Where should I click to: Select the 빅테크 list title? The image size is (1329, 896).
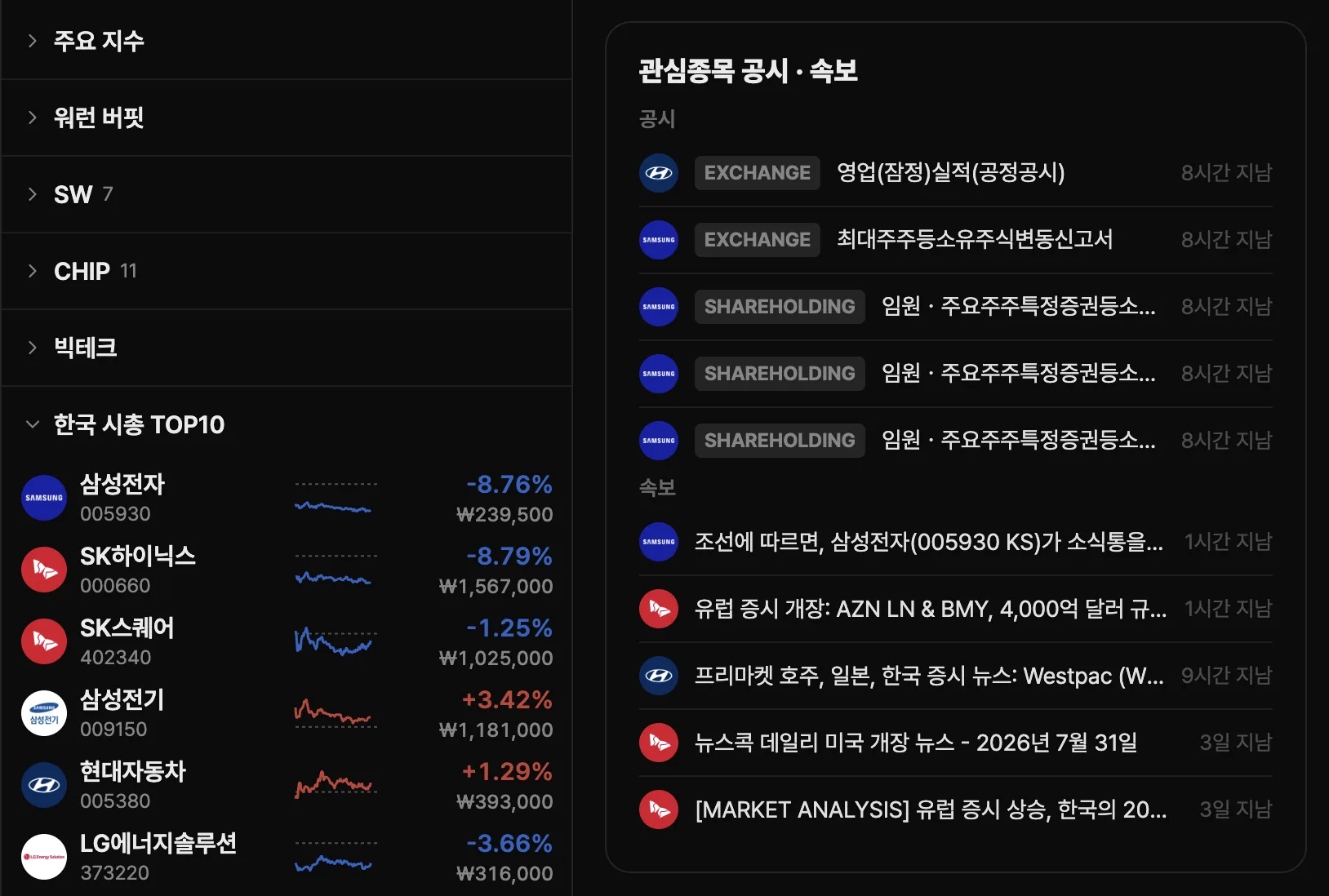tap(86, 348)
